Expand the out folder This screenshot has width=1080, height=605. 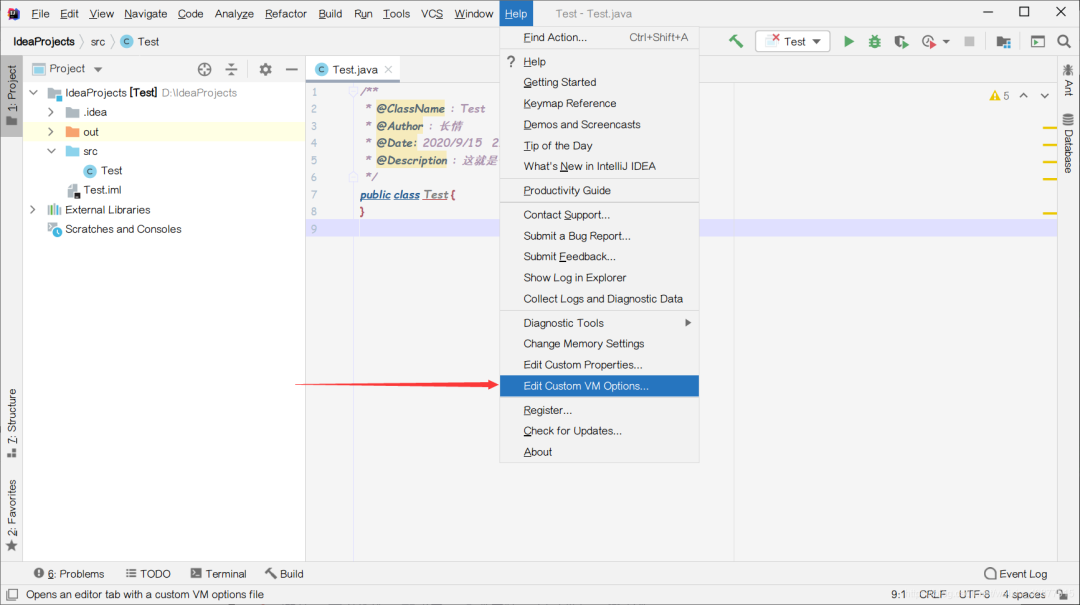point(51,132)
